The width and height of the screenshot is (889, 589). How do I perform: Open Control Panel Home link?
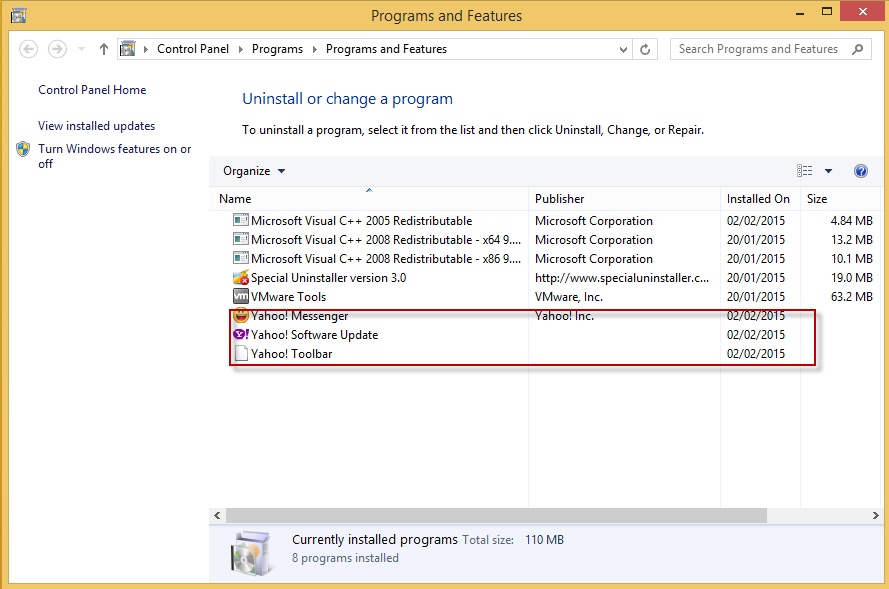tap(92, 90)
